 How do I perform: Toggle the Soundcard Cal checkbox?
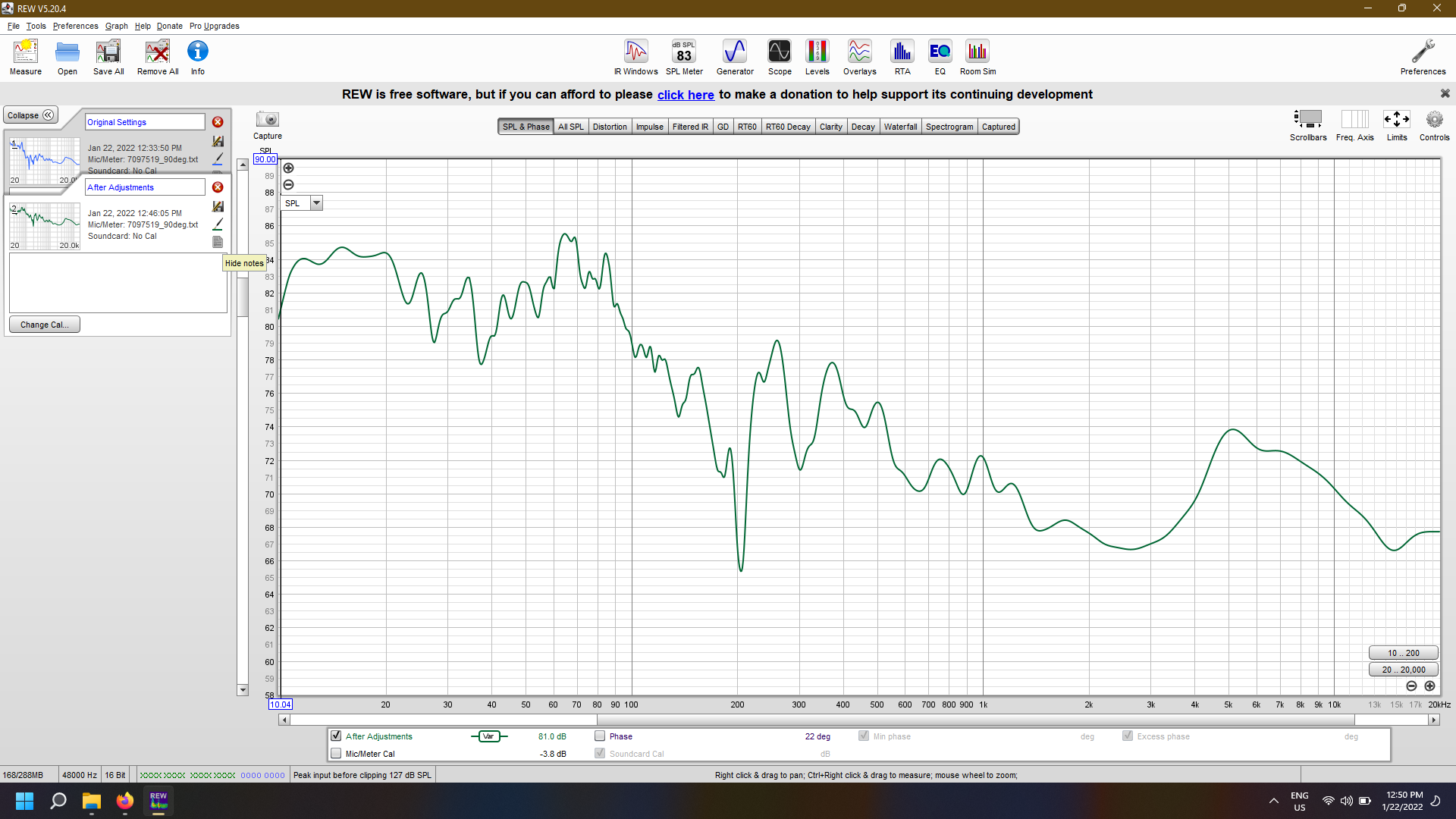tap(601, 753)
